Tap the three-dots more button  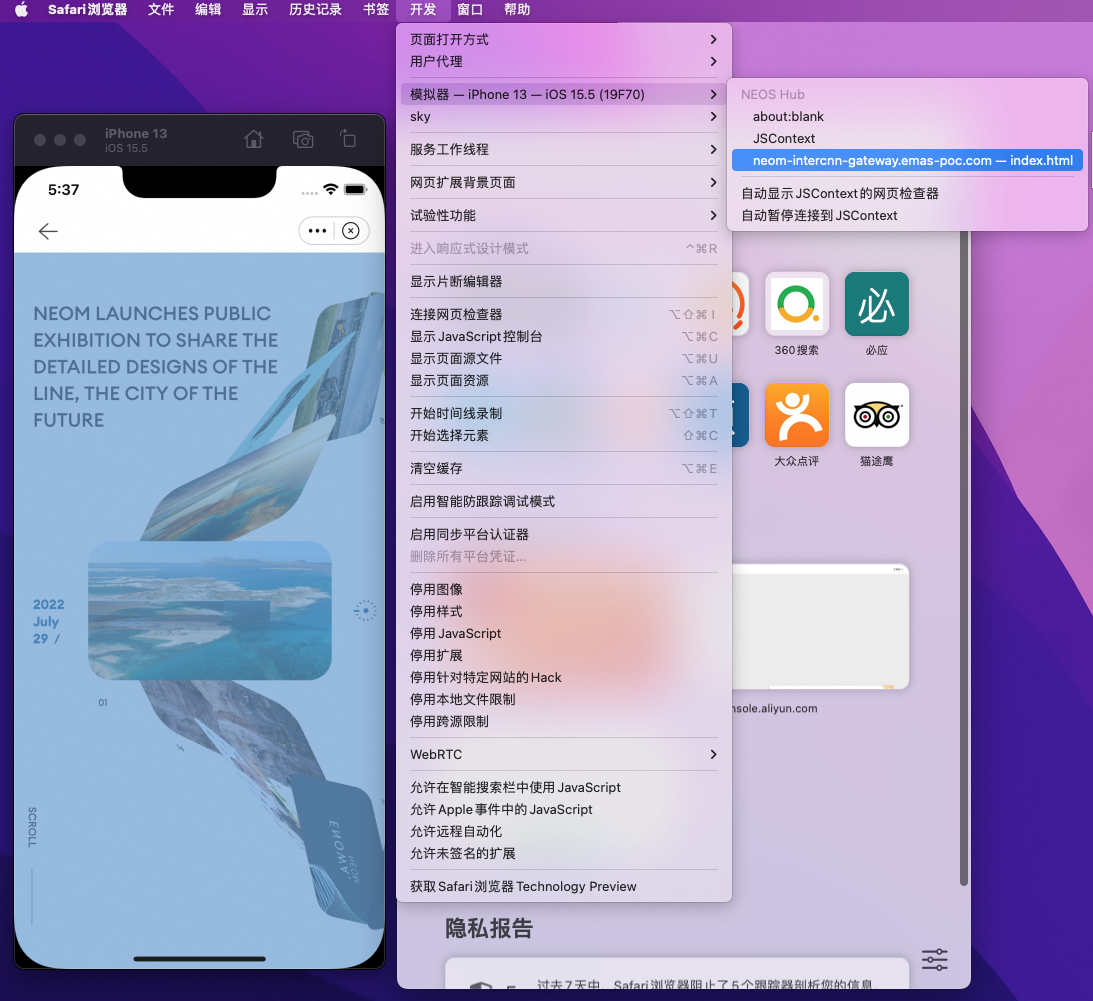pos(317,231)
